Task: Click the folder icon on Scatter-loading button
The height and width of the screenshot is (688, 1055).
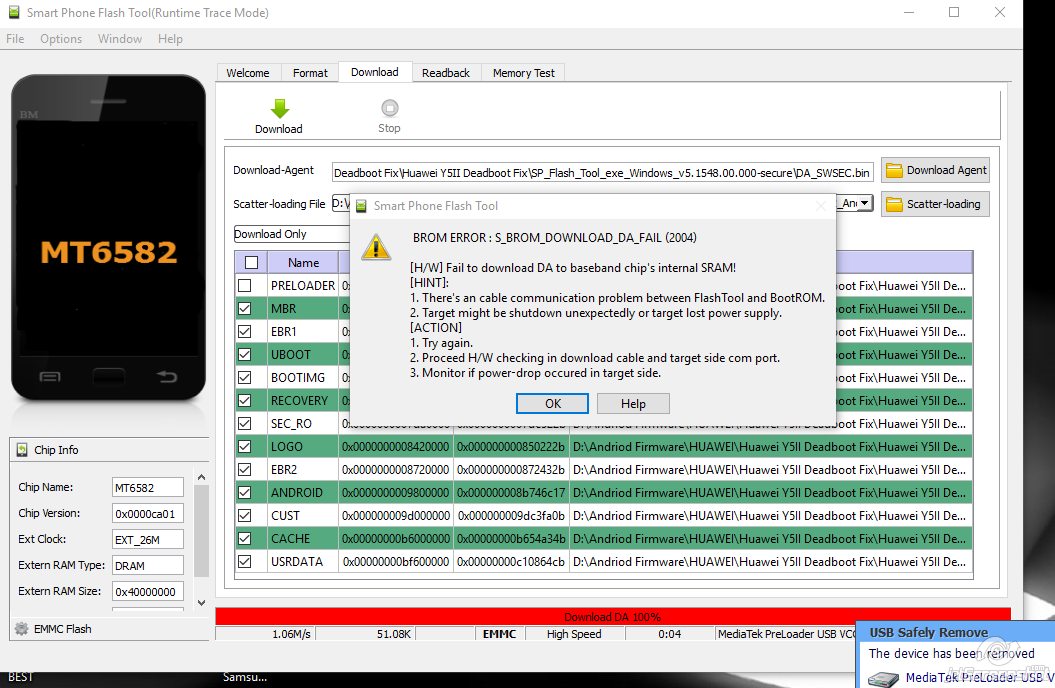Action: tap(894, 204)
